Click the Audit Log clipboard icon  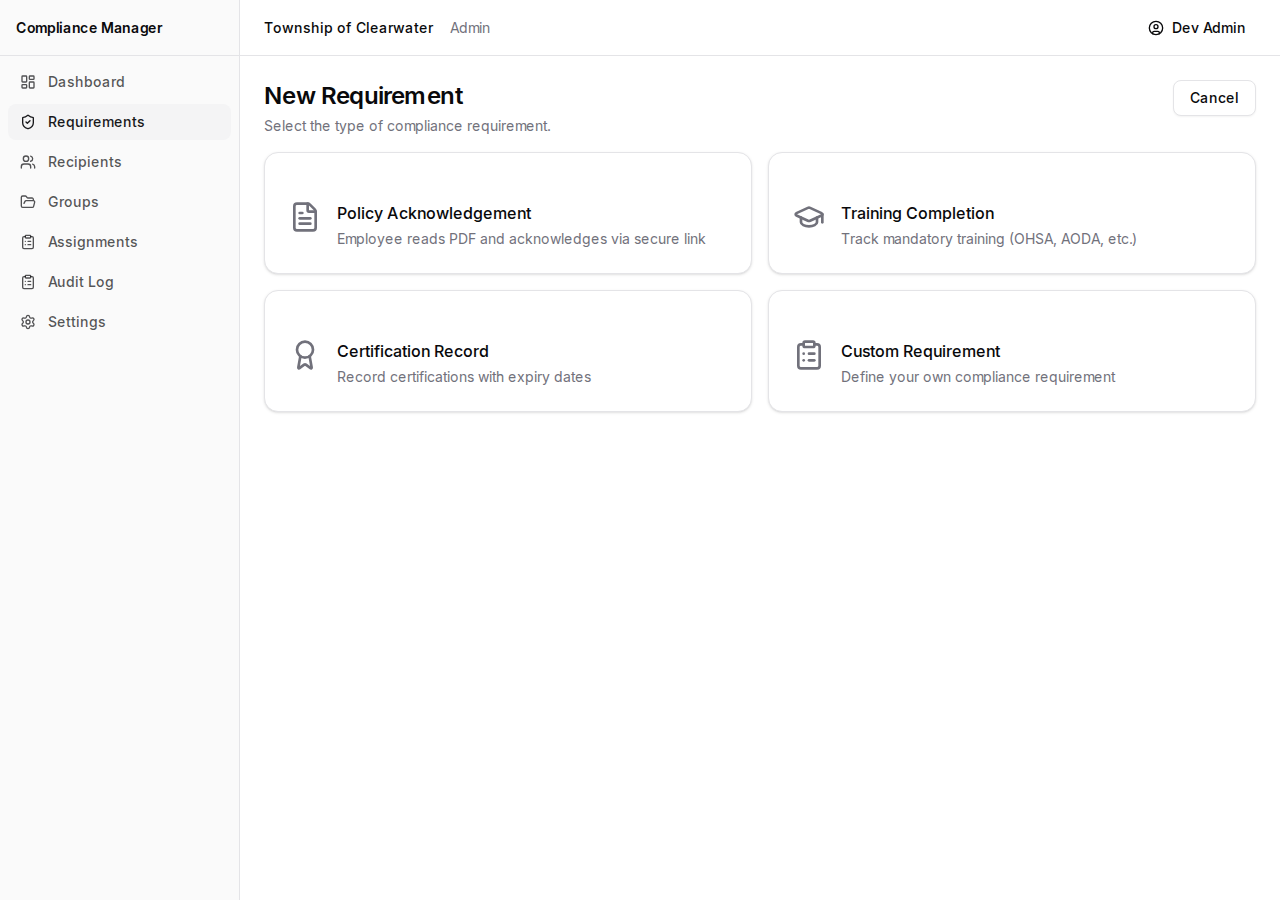coord(28,282)
